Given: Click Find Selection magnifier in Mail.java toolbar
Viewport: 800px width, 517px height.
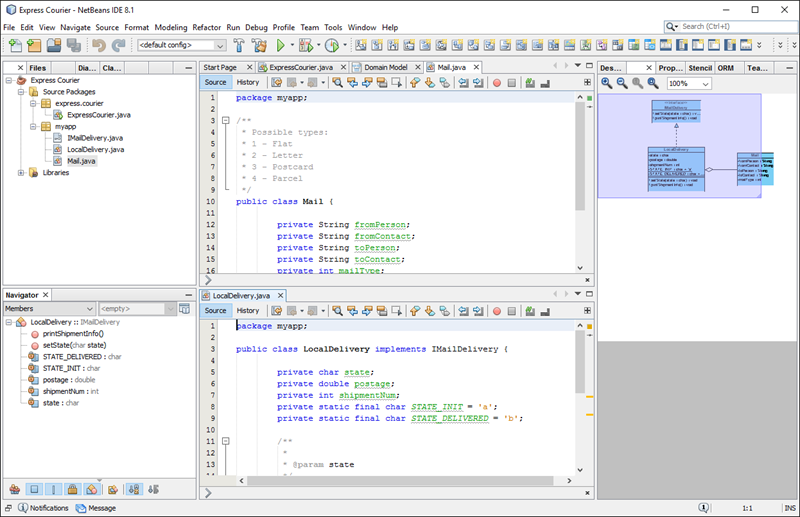Looking at the screenshot, I should pos(337,83).
